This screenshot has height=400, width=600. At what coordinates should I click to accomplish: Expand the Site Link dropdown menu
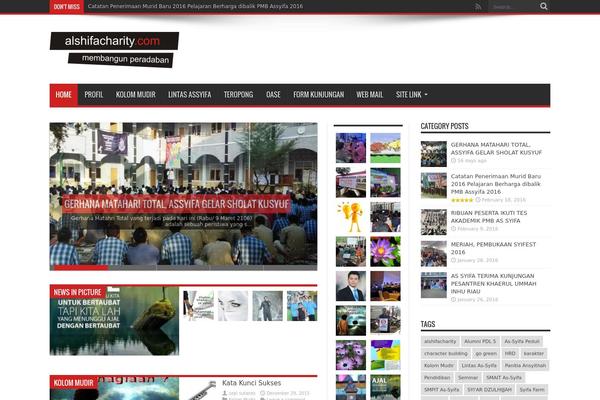412,95
